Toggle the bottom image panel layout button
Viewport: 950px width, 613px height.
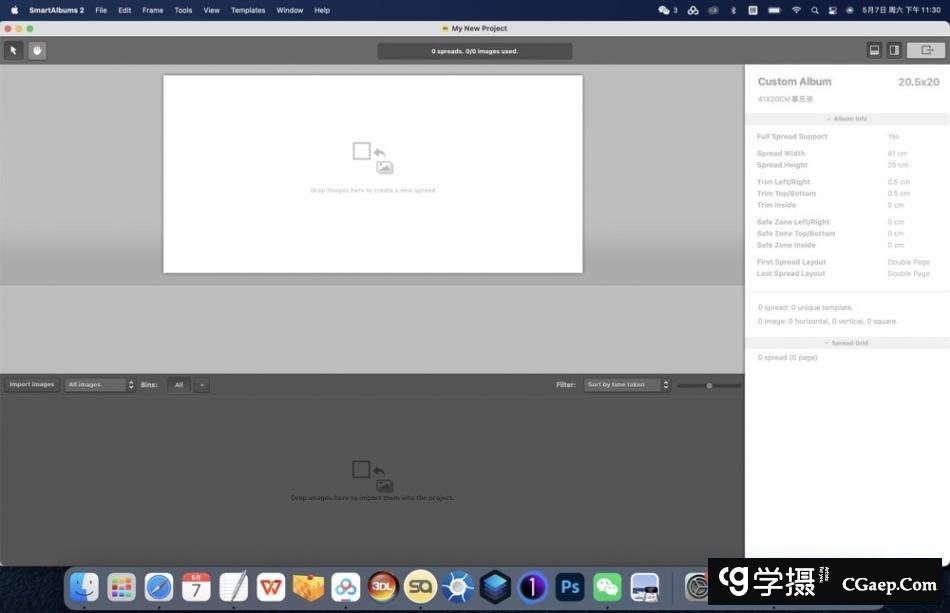(874, 50)
